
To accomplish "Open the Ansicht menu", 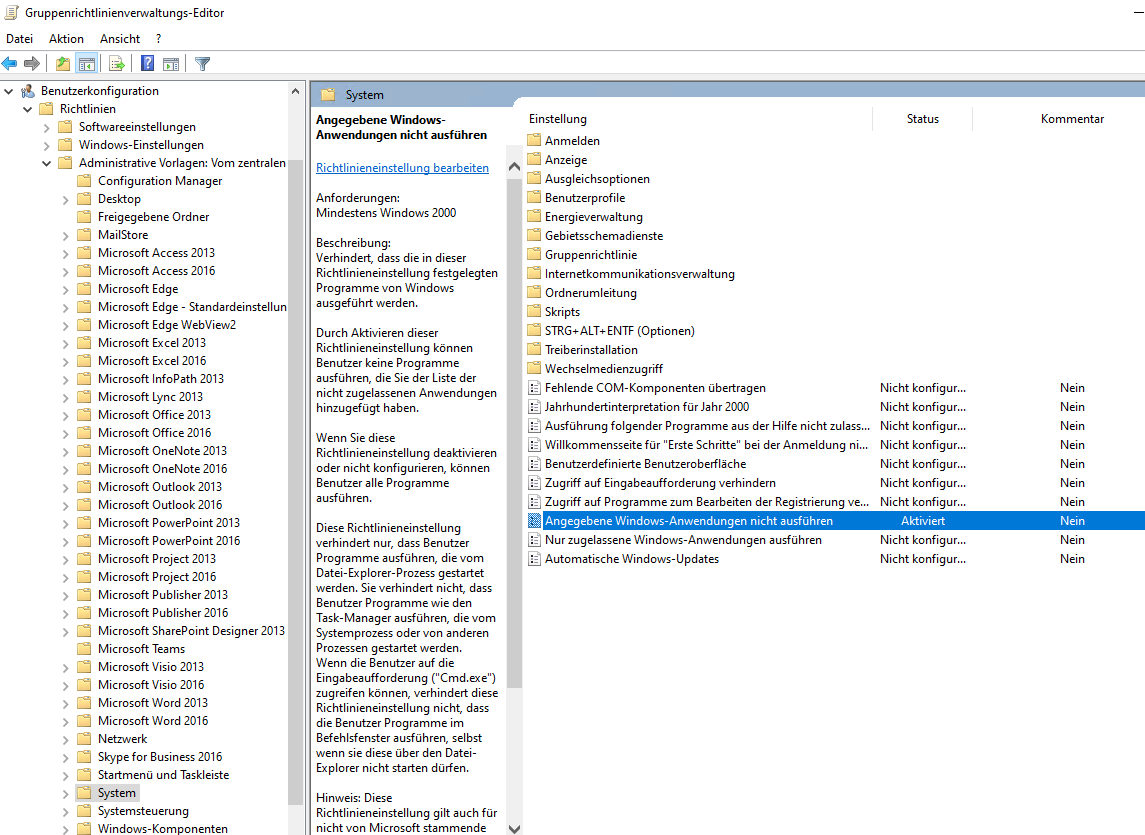I will click(120, 38).
